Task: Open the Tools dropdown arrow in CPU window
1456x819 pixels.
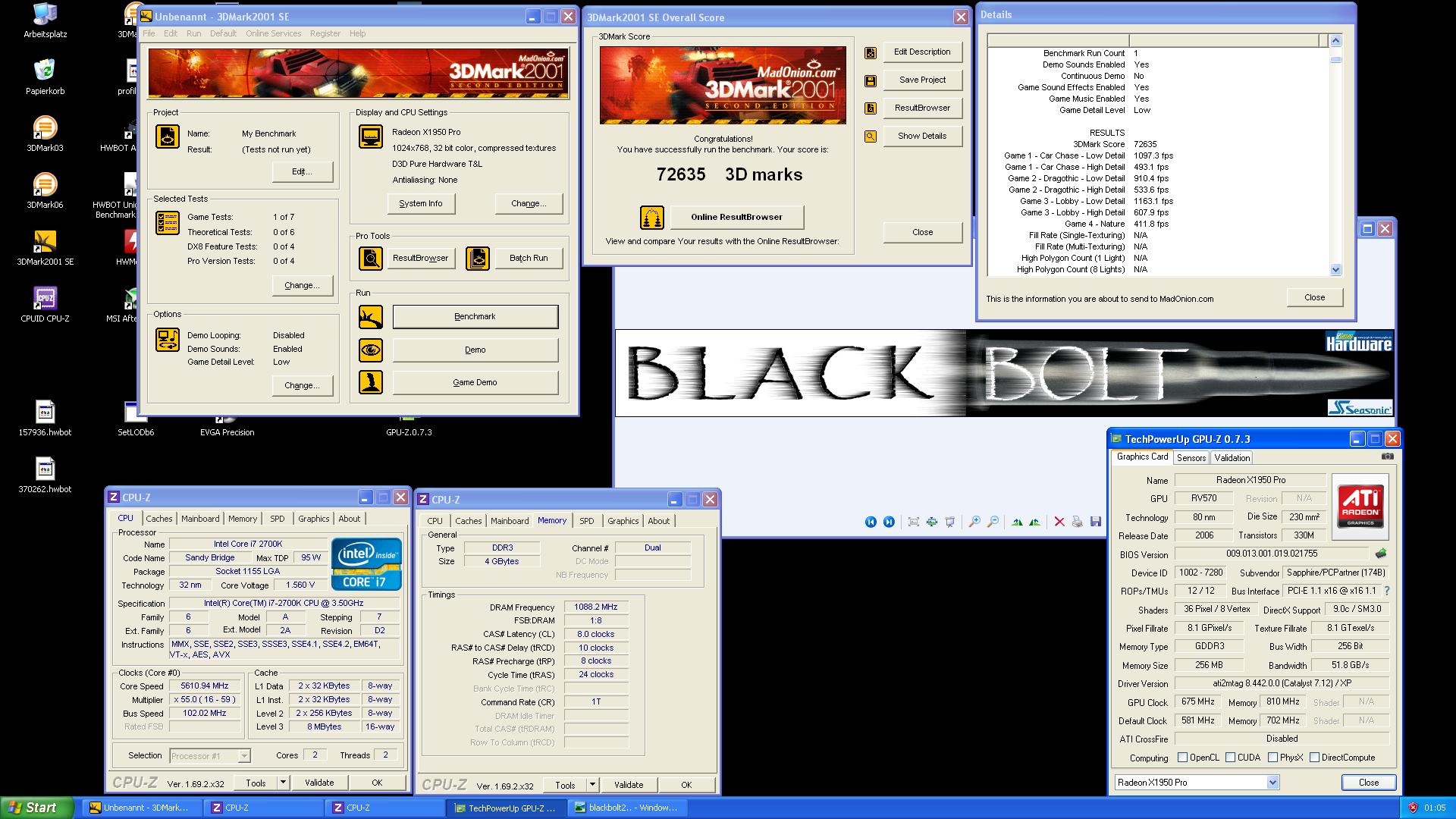Action: pos(283,783)
